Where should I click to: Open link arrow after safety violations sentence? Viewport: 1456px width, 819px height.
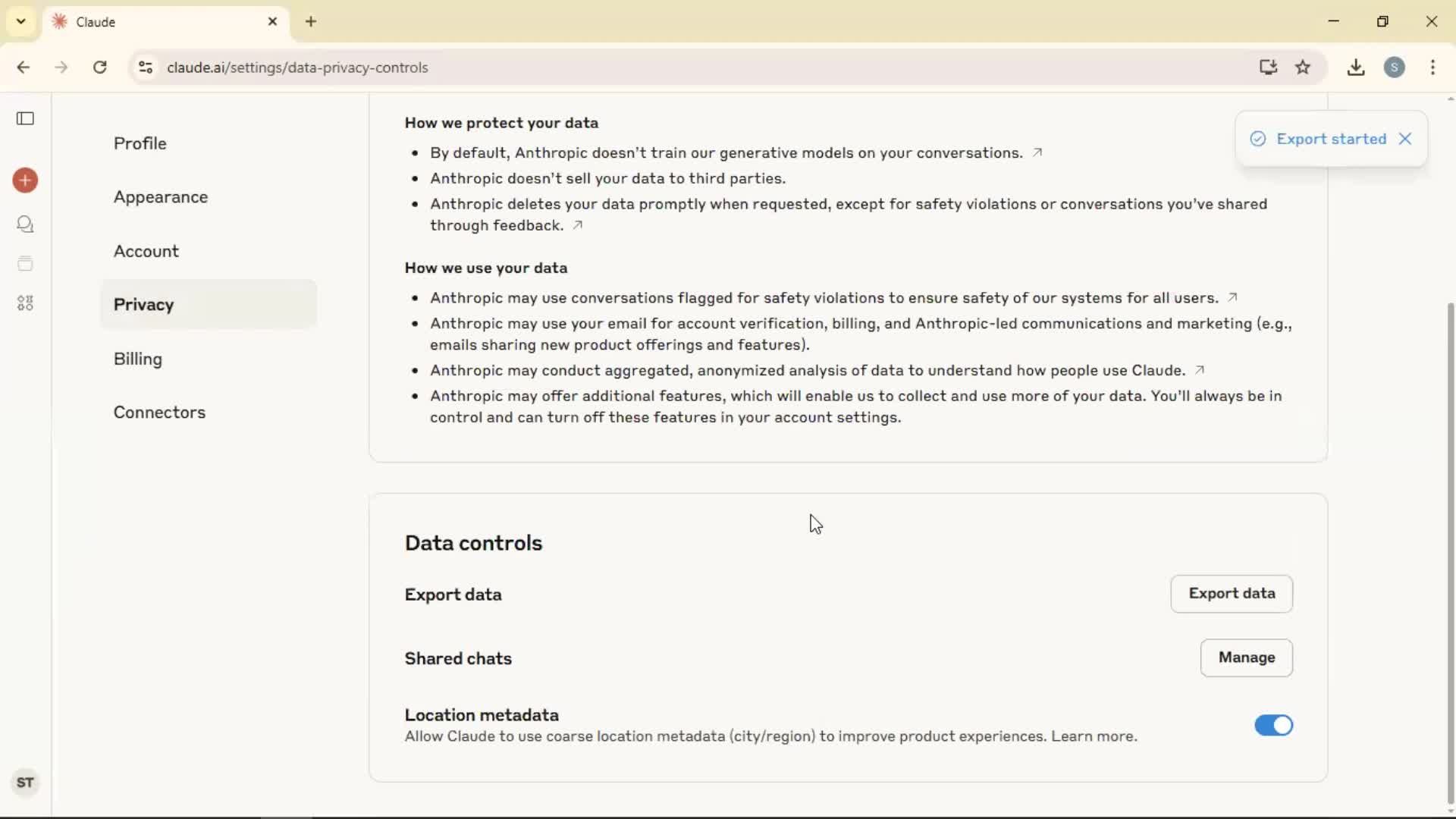(1232, 297)
